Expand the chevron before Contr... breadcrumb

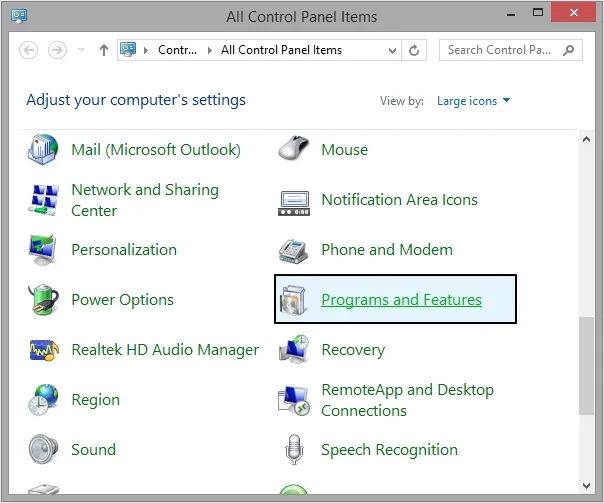pos(146,50)
